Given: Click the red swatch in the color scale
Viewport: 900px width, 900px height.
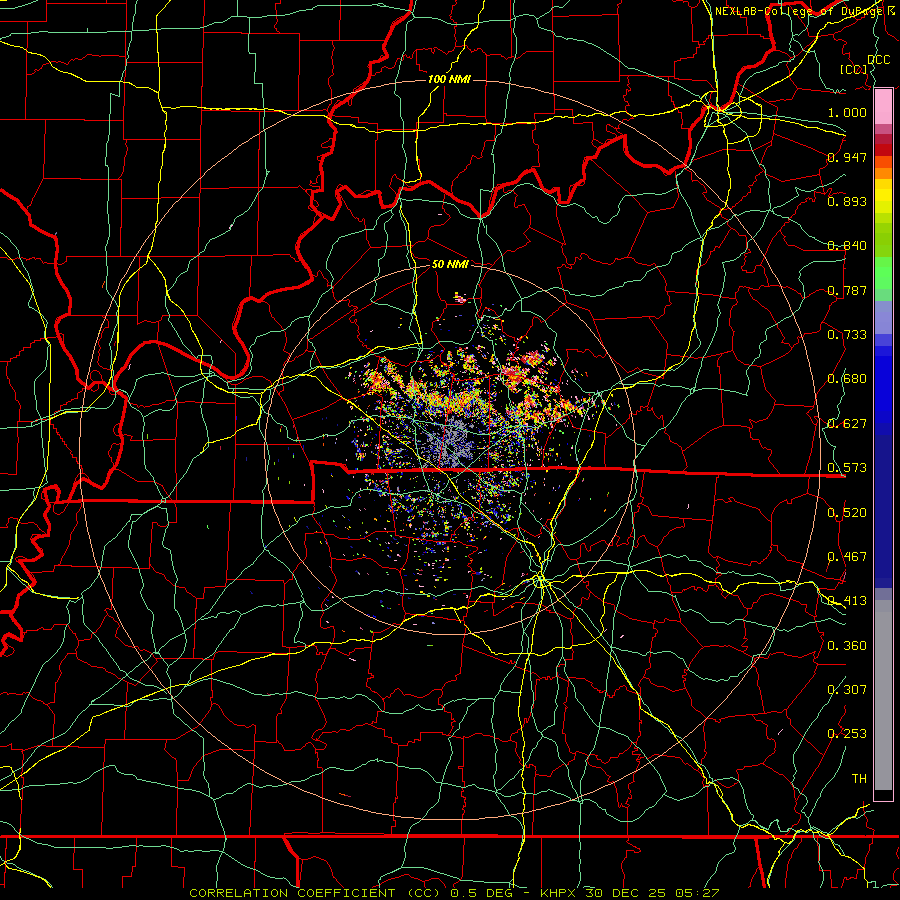Looking at the screenshot, I should click(x=883, y=149).
